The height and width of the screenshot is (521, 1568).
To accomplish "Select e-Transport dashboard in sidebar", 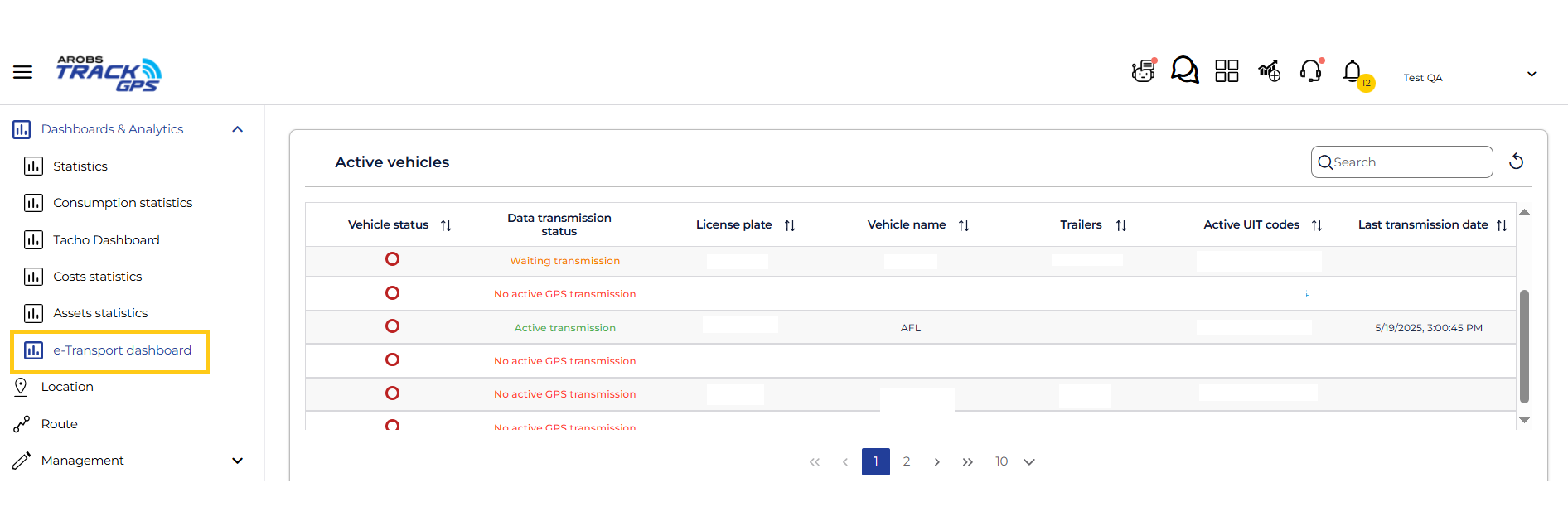I will 122,350.
